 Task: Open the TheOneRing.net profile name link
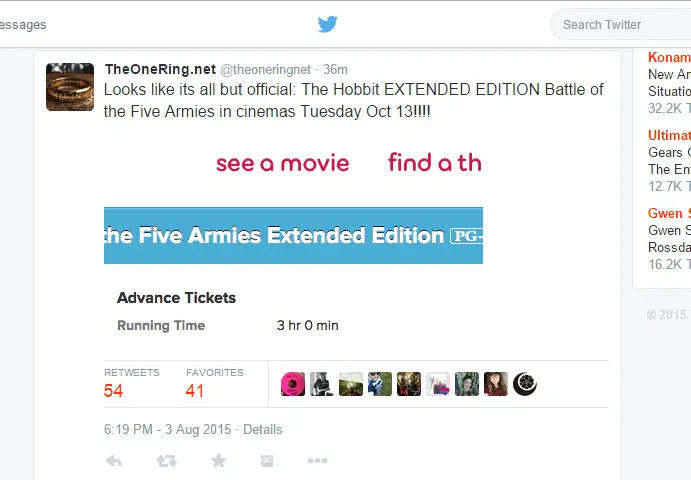pyautogui.click(x=160, y=69)
